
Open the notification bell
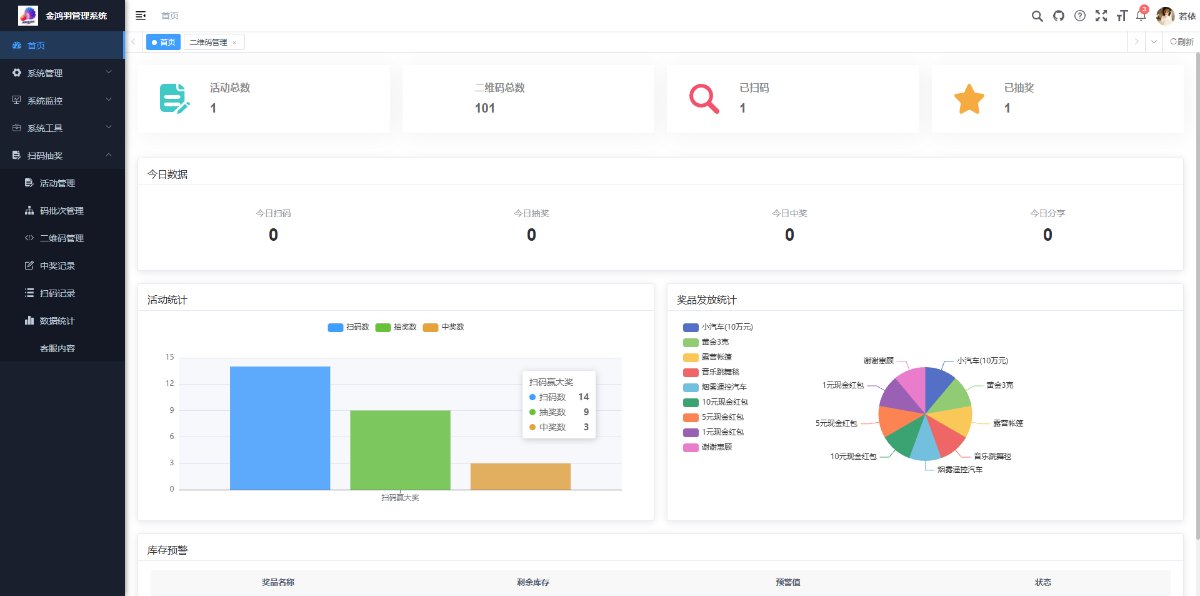1141,15
